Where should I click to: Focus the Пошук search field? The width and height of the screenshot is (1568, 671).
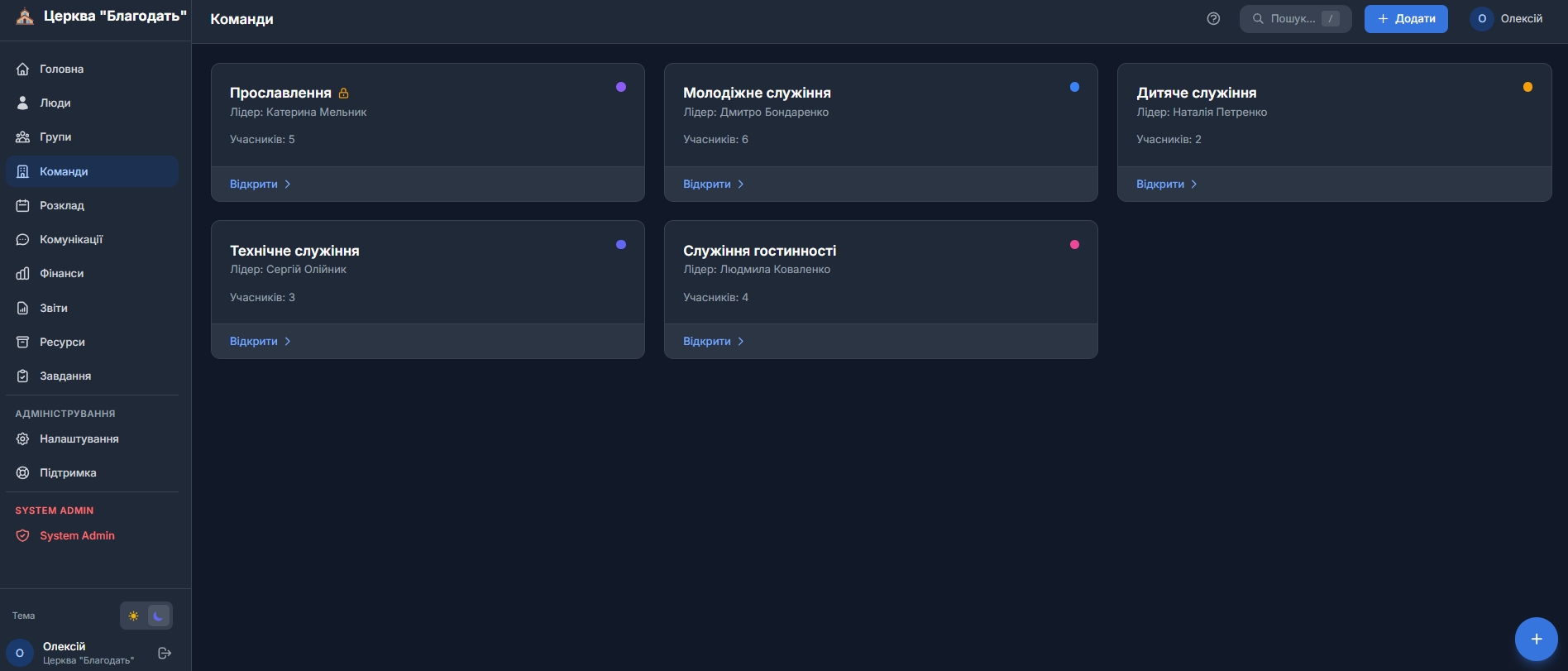[x=1294, y=19]
